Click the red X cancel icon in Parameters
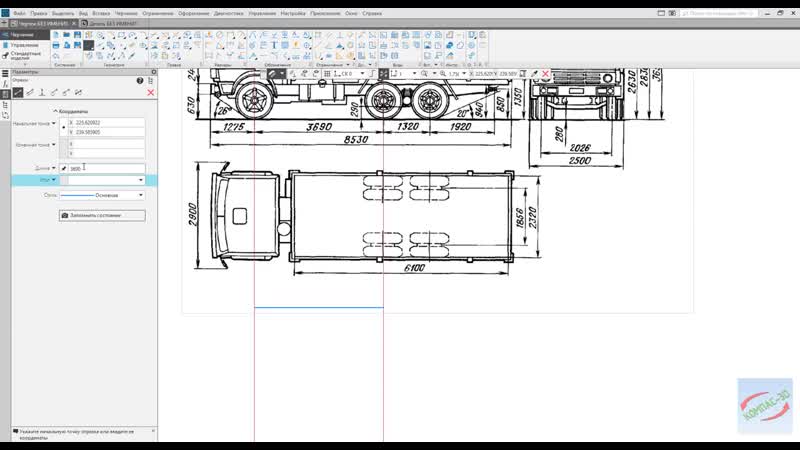Viewport: 800px width, 450px height. (150, 92)
